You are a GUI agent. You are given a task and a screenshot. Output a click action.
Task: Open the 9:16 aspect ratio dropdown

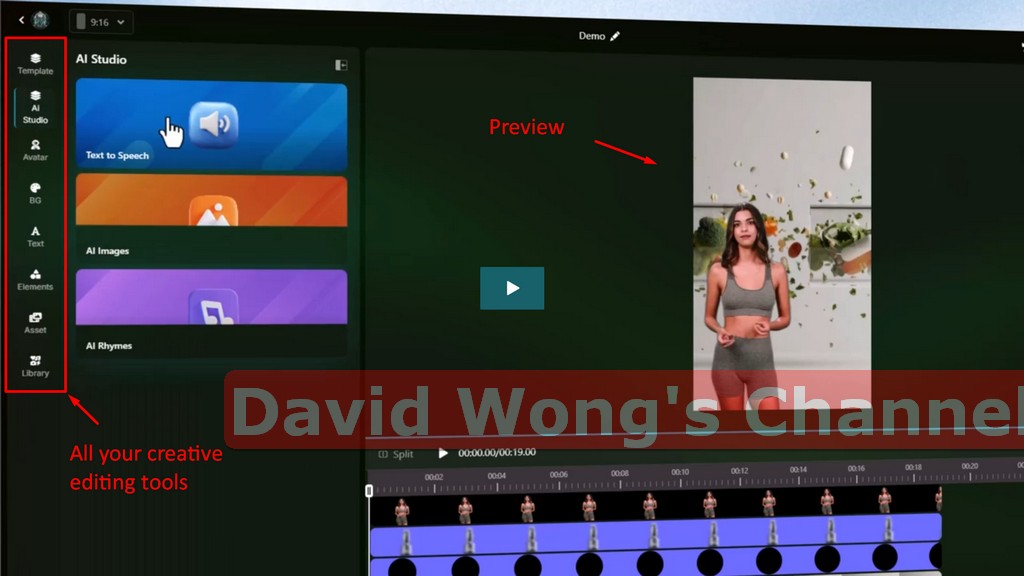(x=101, y=21)
